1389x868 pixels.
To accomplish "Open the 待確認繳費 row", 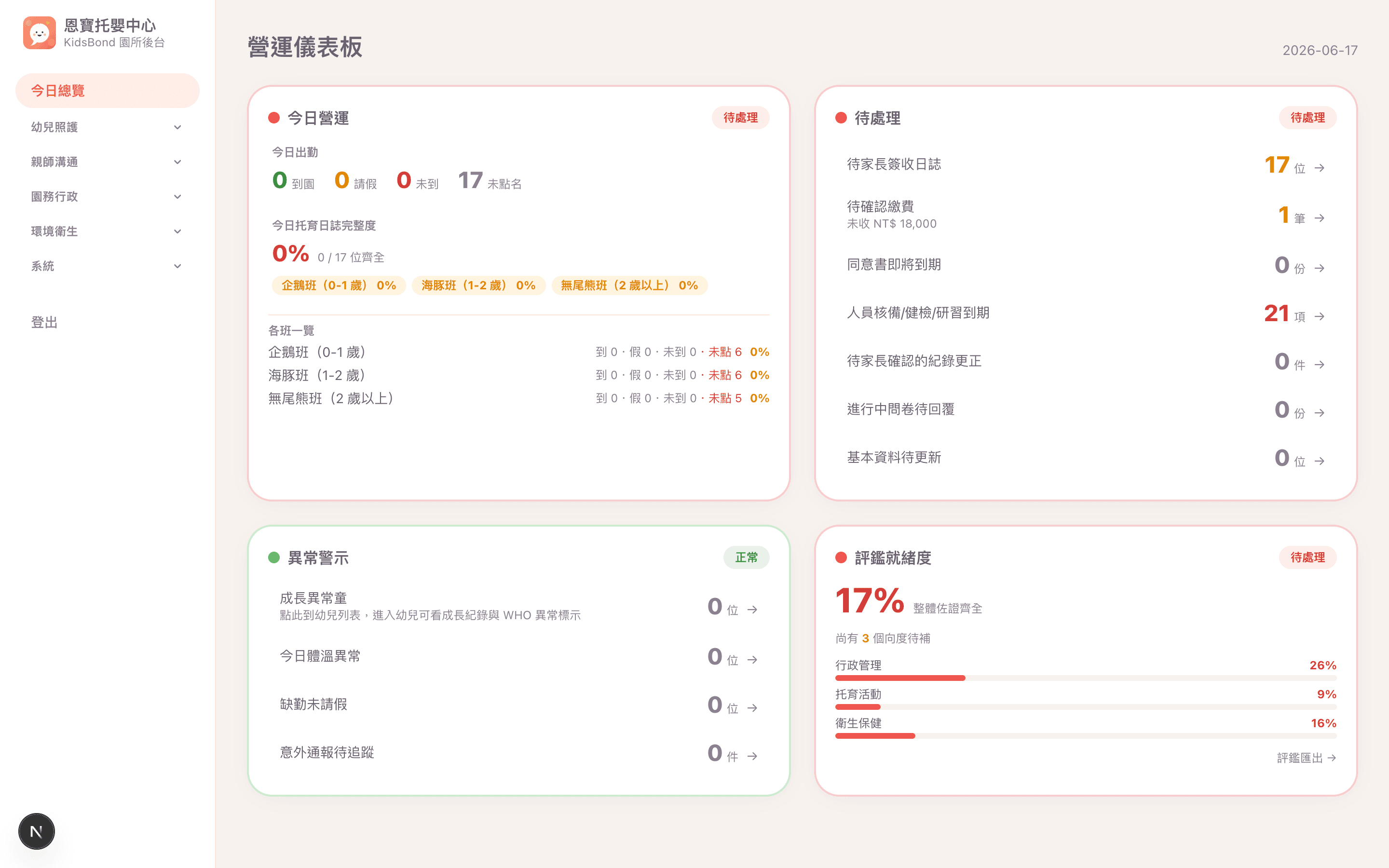I will coord(1085,215).
